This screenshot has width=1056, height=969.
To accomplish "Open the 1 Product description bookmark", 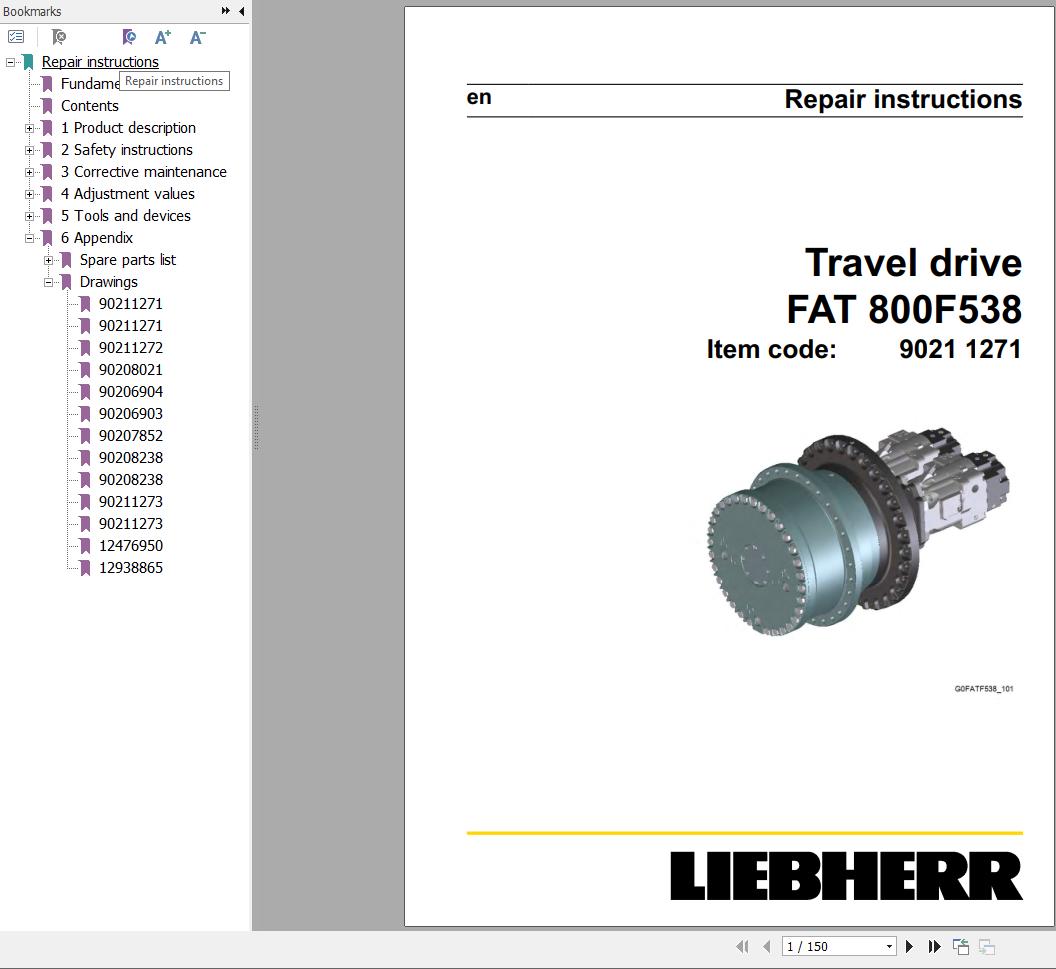I will [x=128, y=128].
